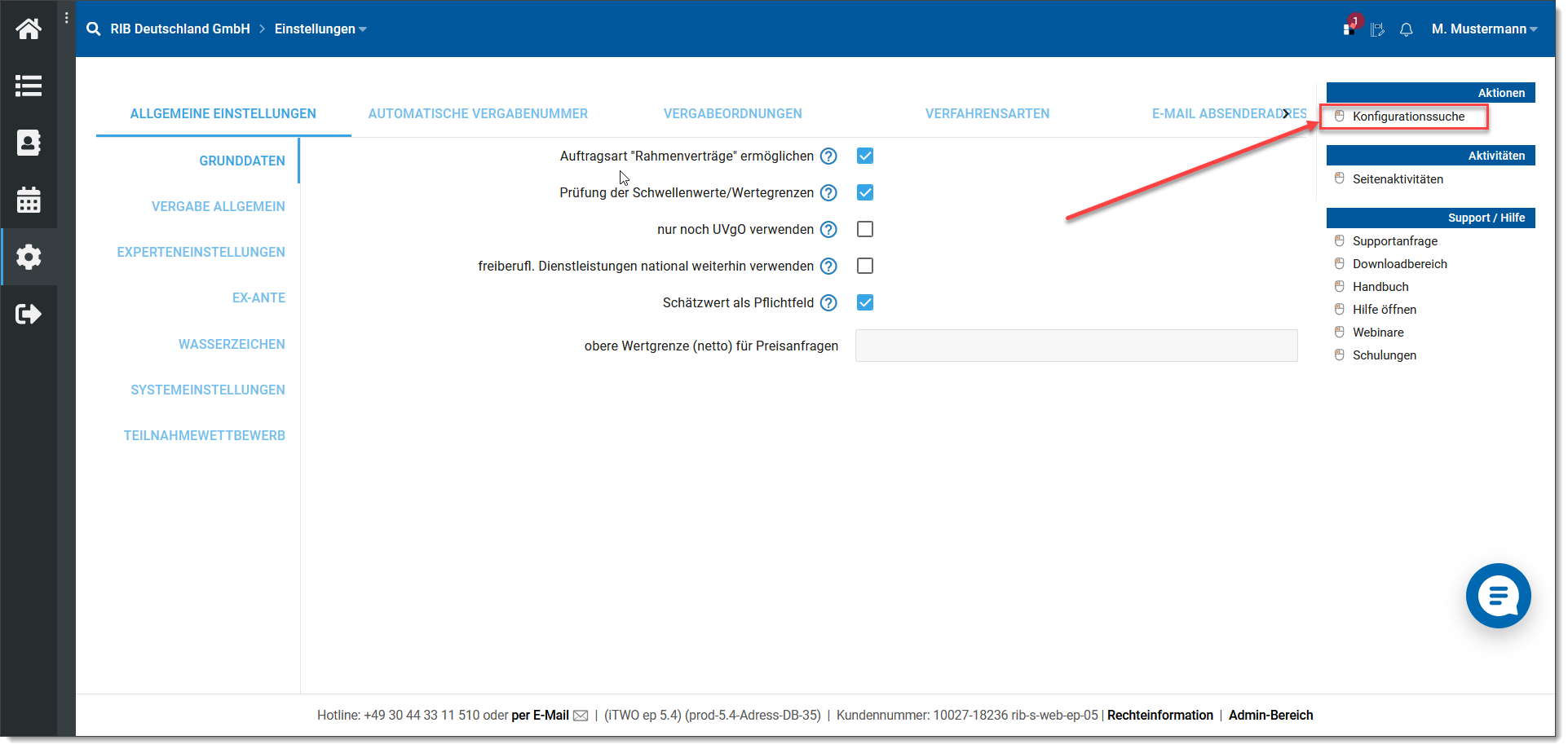Open the E-Mail Absenderadresse tab
This screenshot has height=749, width=1568.
tap(1228, 113)
